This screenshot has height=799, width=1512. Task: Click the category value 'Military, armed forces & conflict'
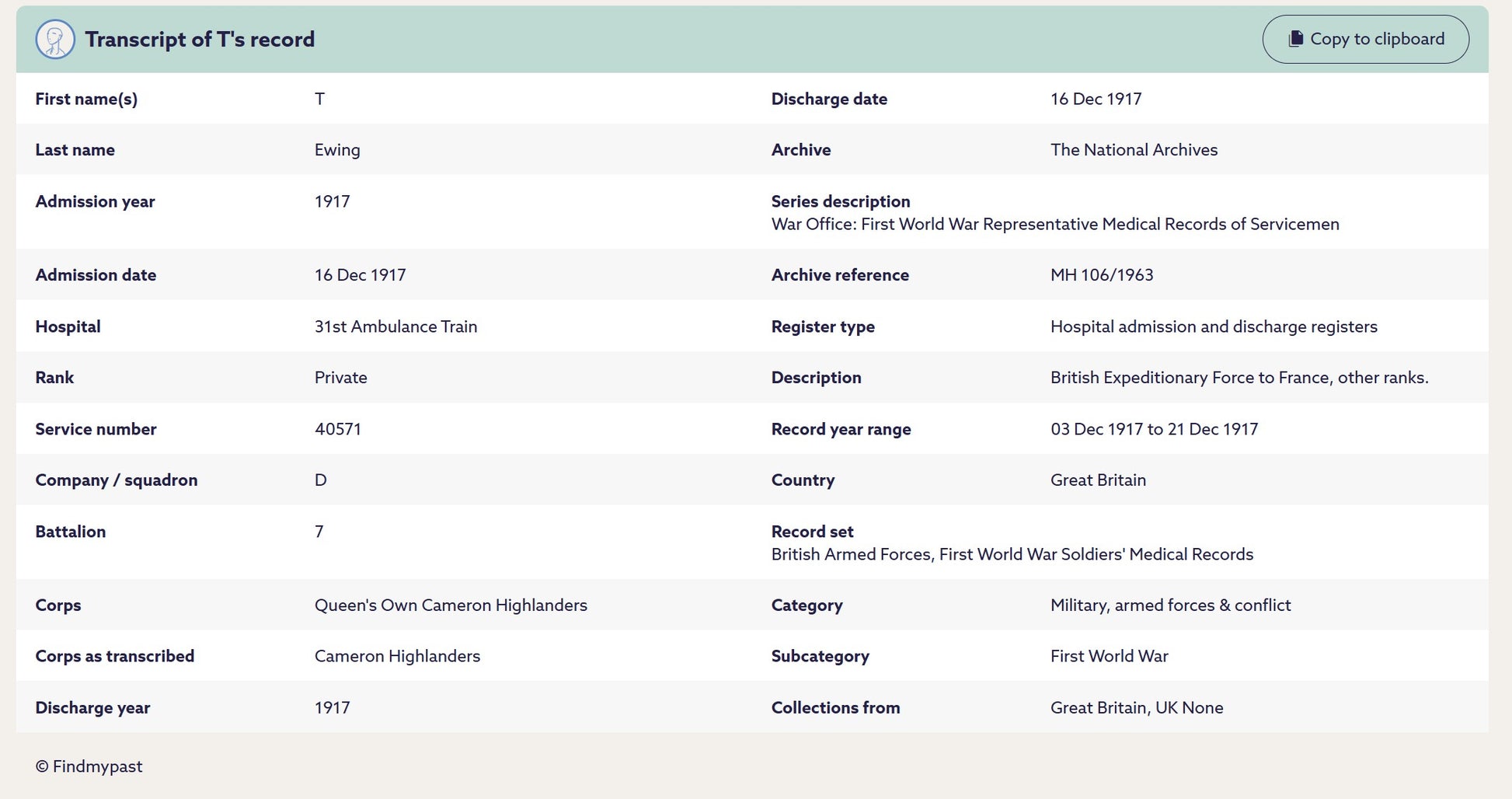[1170, 605]
